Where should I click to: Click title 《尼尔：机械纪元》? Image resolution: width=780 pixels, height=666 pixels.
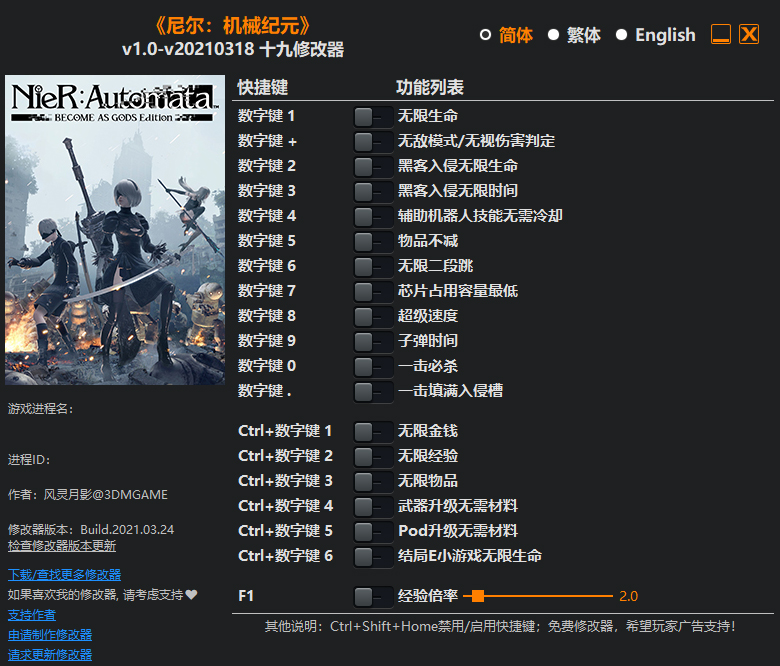click(233, 26)
